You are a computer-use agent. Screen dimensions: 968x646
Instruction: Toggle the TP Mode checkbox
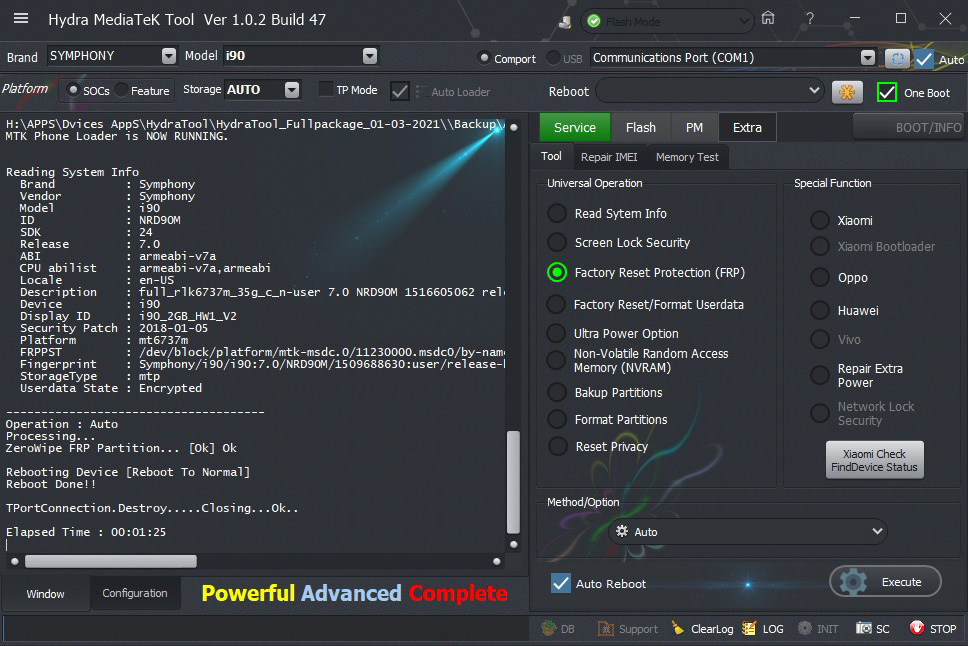point(326,90)
